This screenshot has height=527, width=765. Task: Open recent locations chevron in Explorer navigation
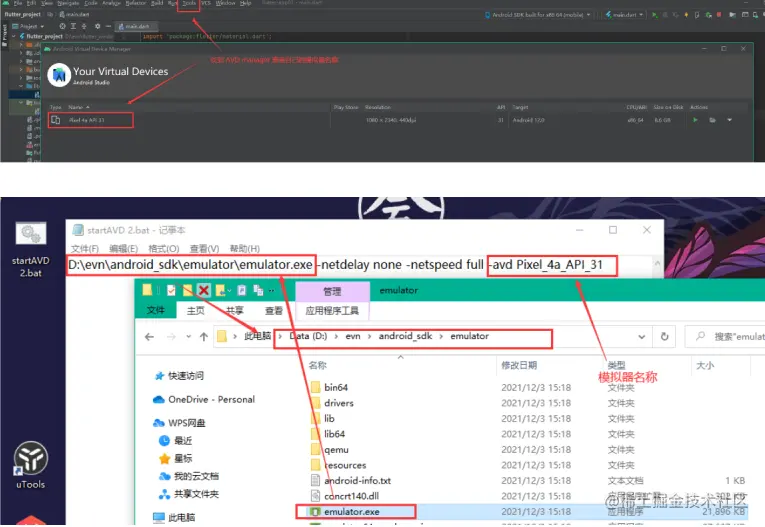(x=188, y=337)
